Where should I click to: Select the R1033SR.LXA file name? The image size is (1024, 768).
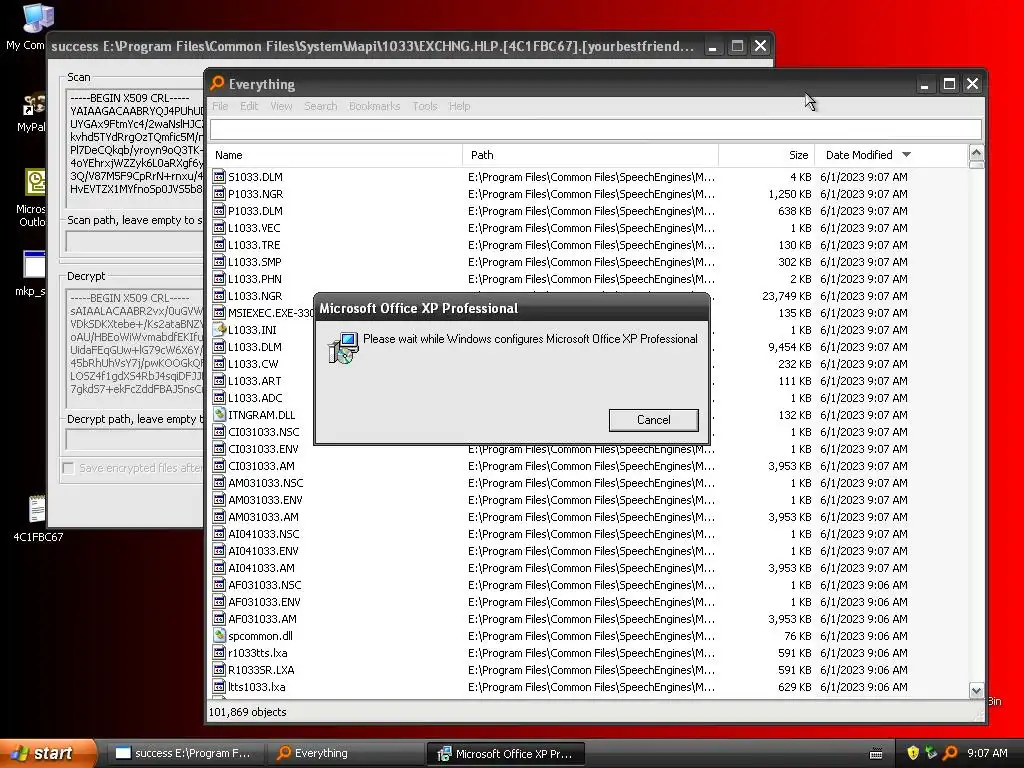261,669
